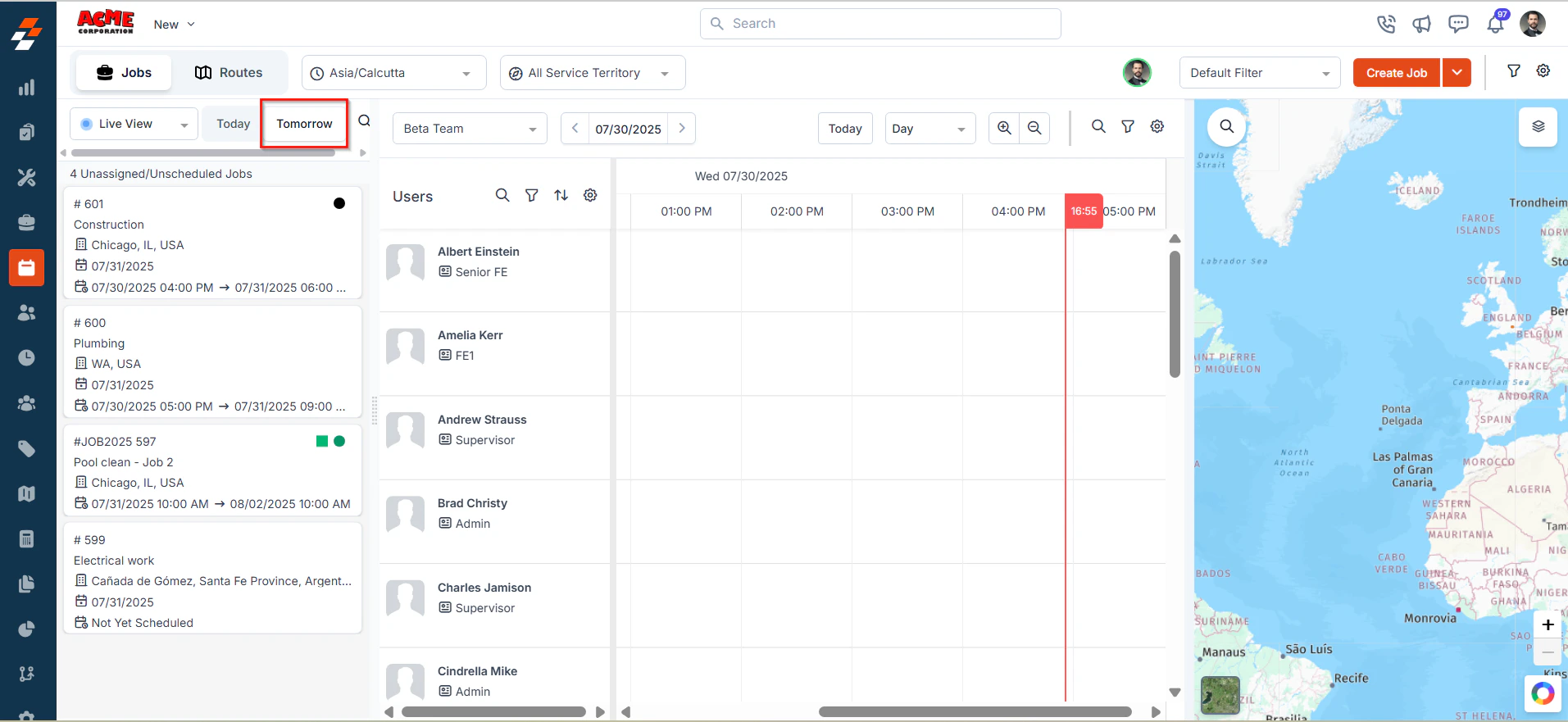
Task: Click search icon next to Tomorrow tab
Action: (x=365, y=121)
